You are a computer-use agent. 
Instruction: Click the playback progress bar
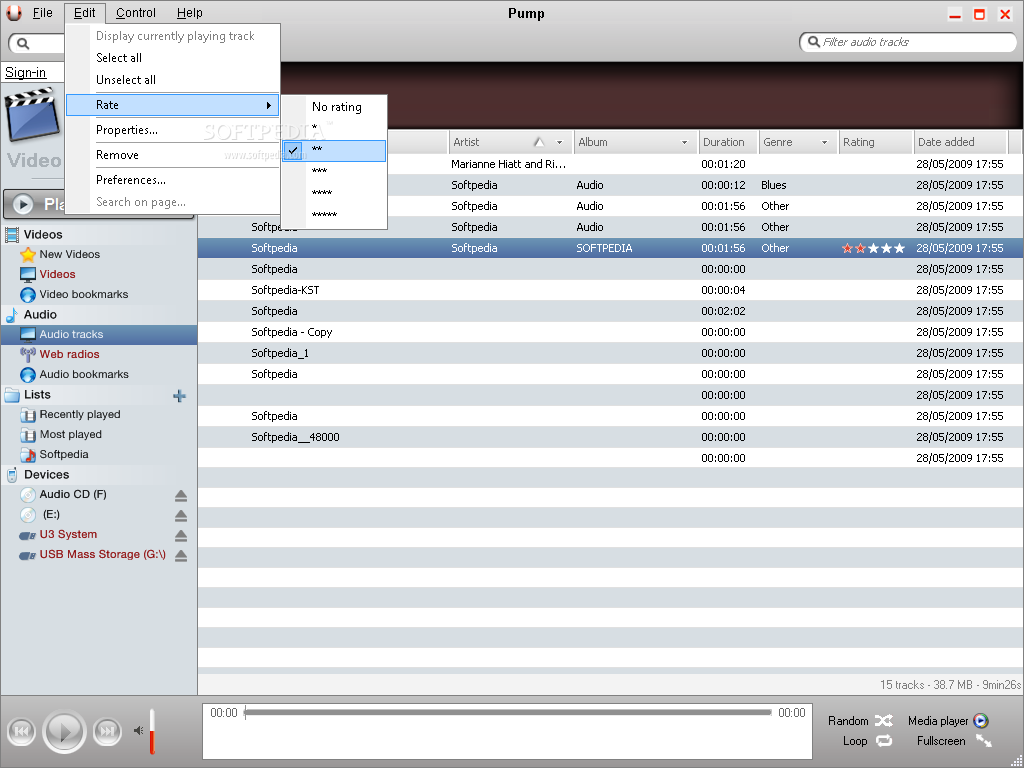coord(508,712)
